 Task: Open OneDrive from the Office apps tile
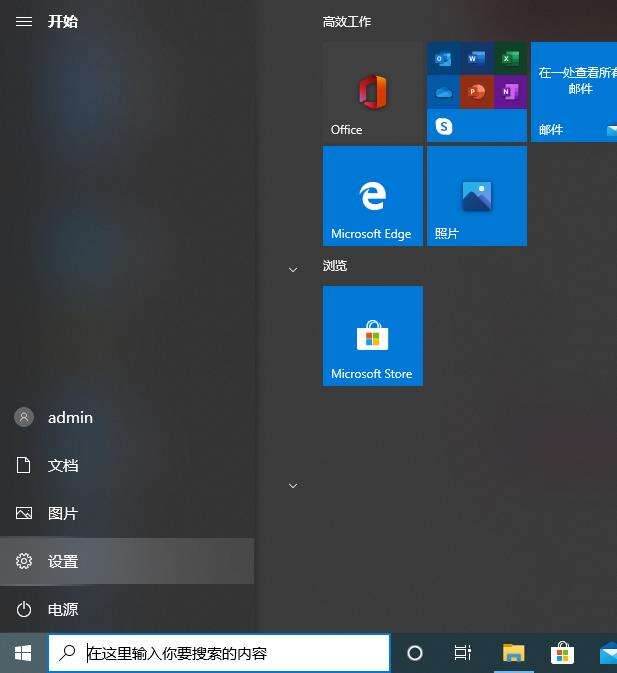pos(443,92)
